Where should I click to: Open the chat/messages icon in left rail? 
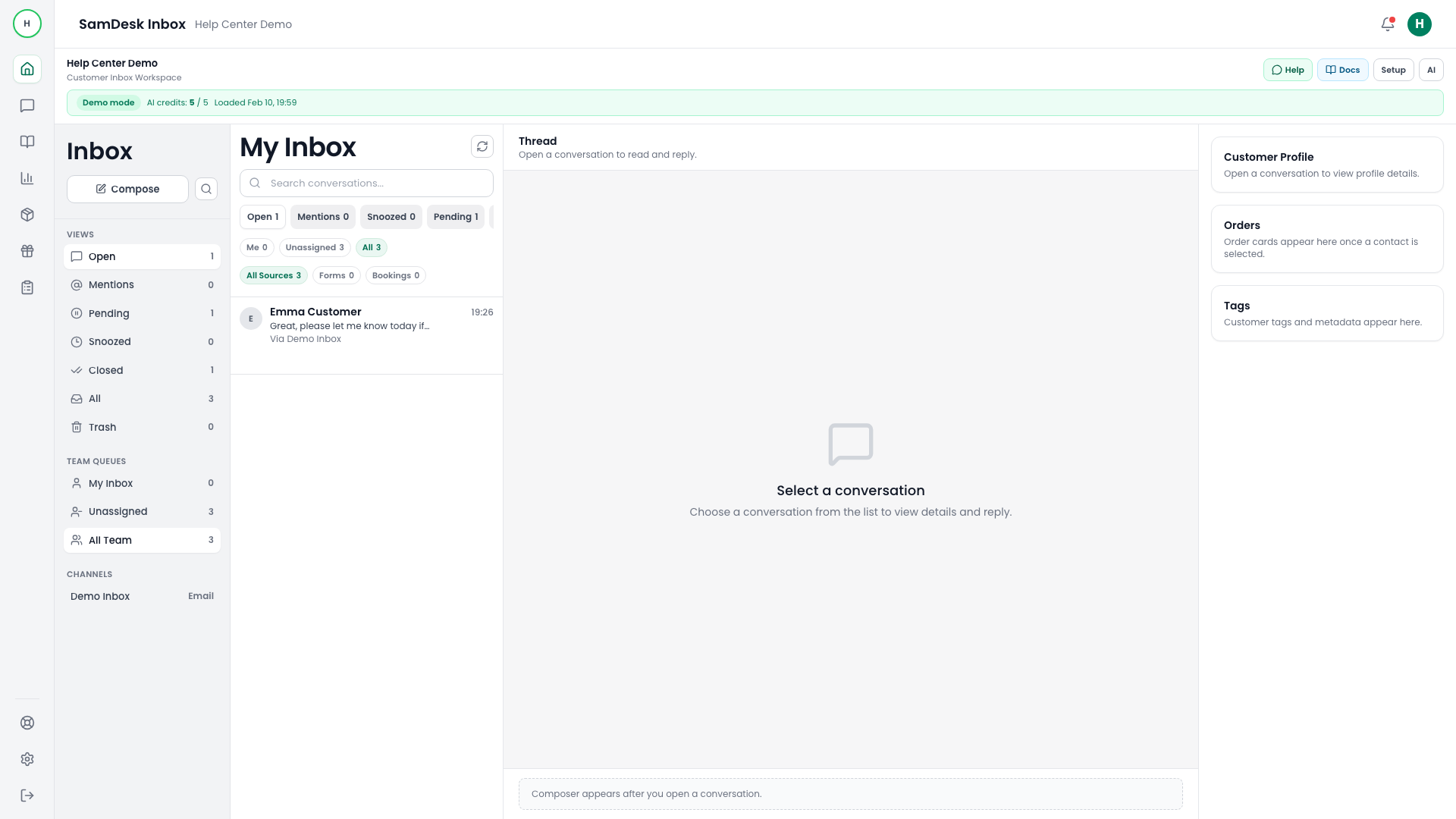(x=27, y=105)
